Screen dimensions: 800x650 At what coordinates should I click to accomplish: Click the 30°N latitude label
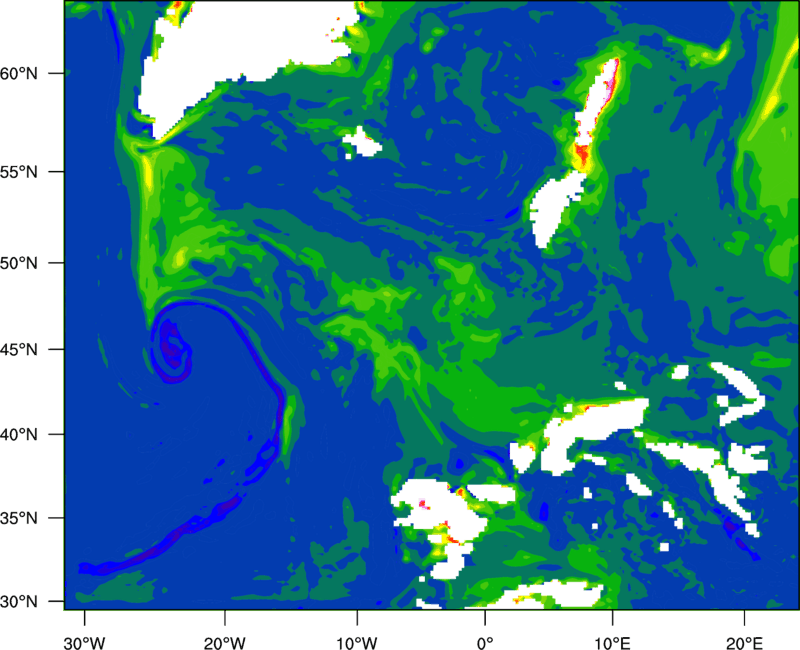click(x=19, y=602)
